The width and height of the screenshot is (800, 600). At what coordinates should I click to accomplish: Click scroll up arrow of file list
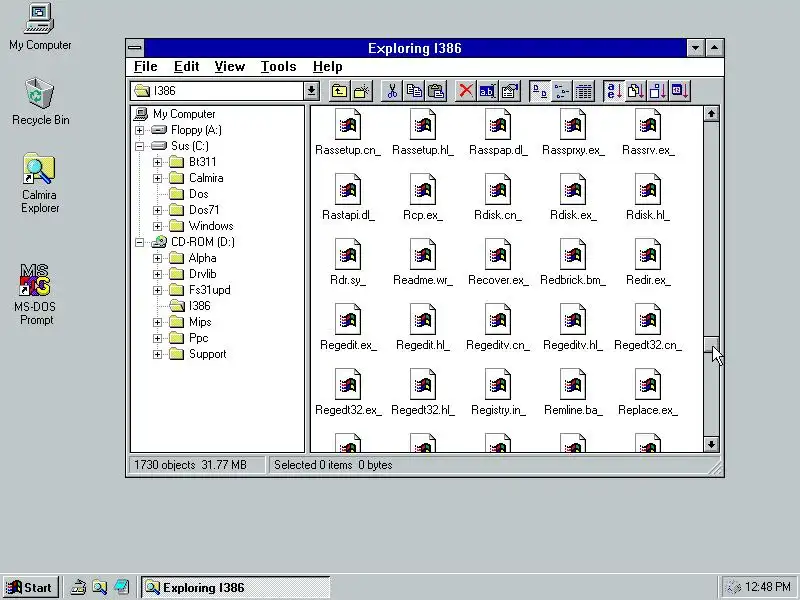711,114
